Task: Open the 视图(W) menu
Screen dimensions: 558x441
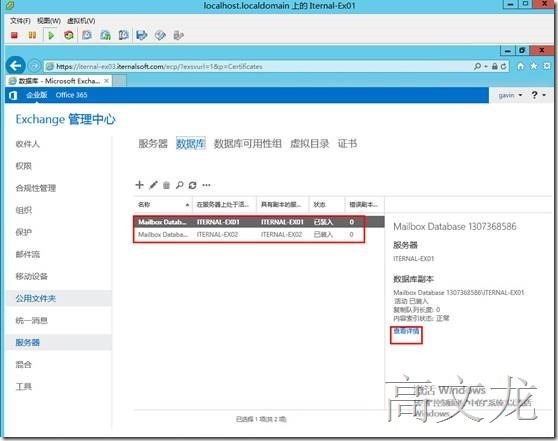Action: tap(49, 21)
